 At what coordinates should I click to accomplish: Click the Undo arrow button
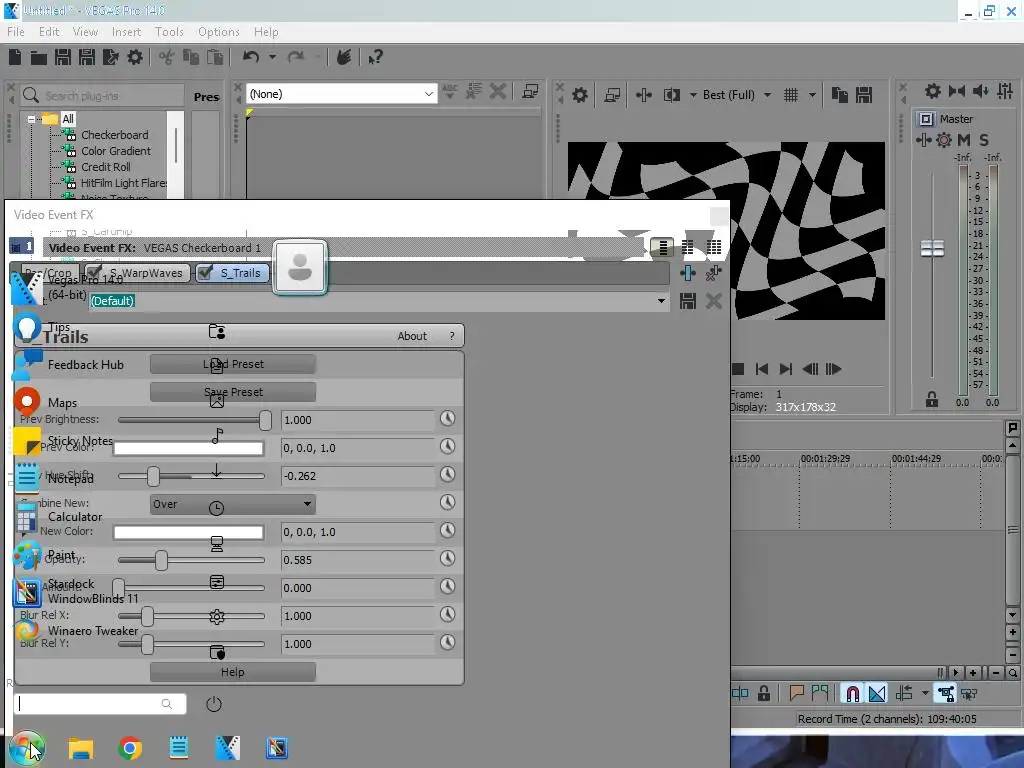pos(251,57)
